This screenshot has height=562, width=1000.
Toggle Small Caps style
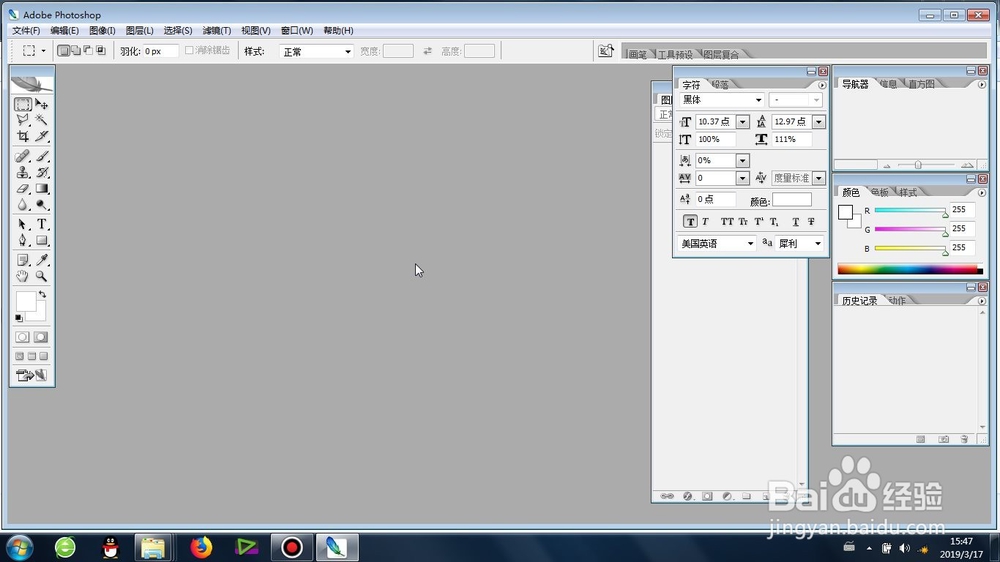click(x=743, y=221)
